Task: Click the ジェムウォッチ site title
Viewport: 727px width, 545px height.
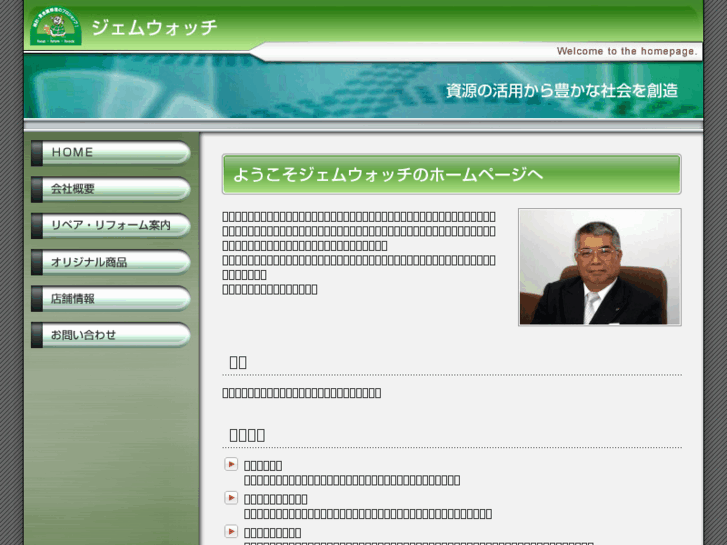Action: point(154,28)
